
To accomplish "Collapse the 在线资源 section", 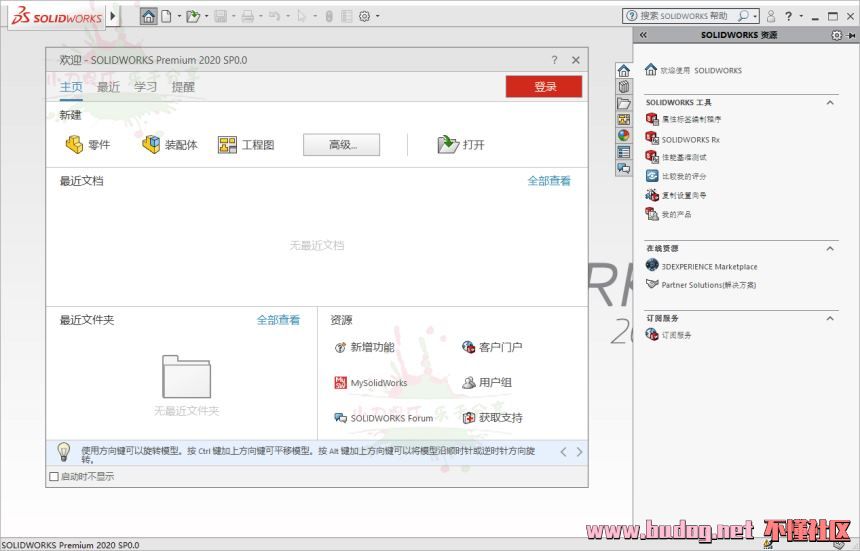I will 830,248.
